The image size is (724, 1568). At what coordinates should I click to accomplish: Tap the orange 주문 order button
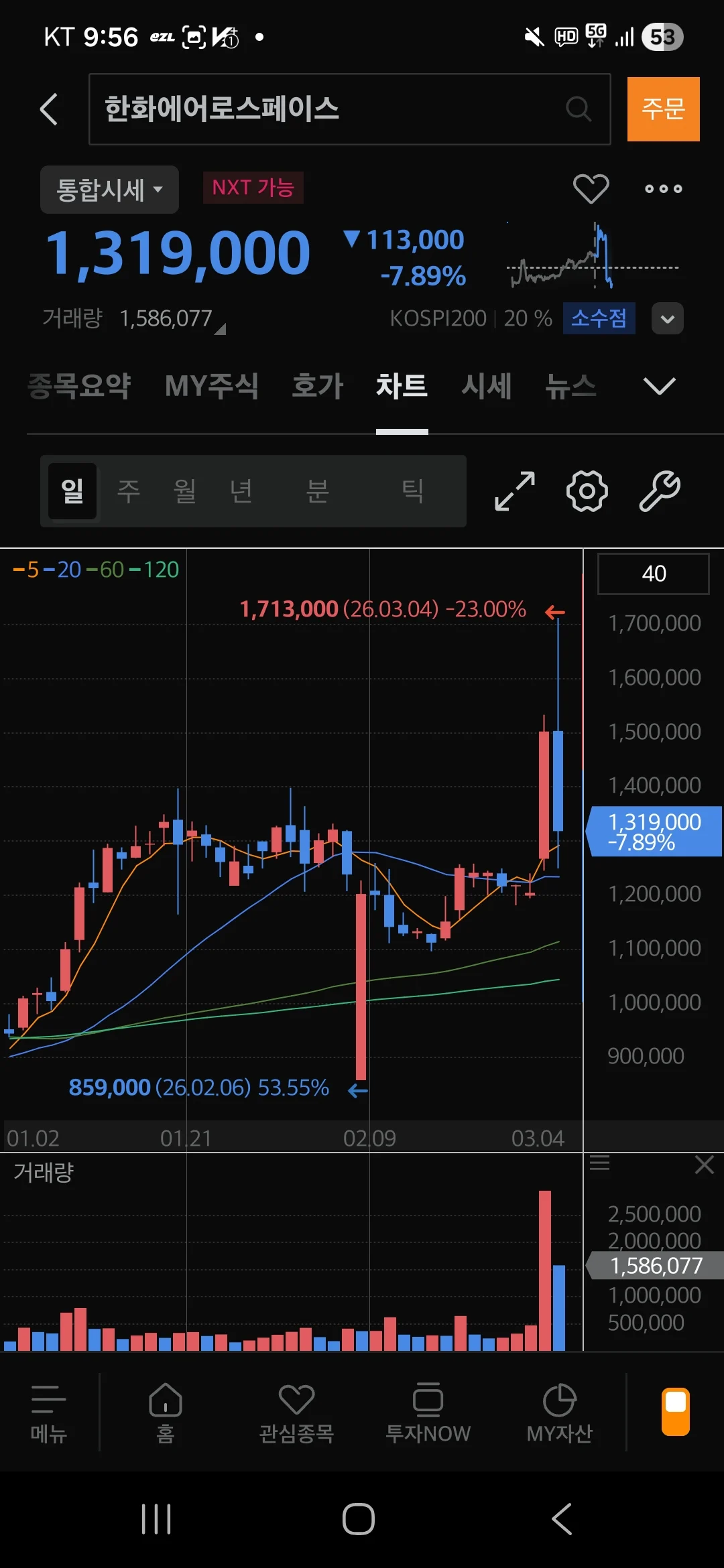click(664, 109)
